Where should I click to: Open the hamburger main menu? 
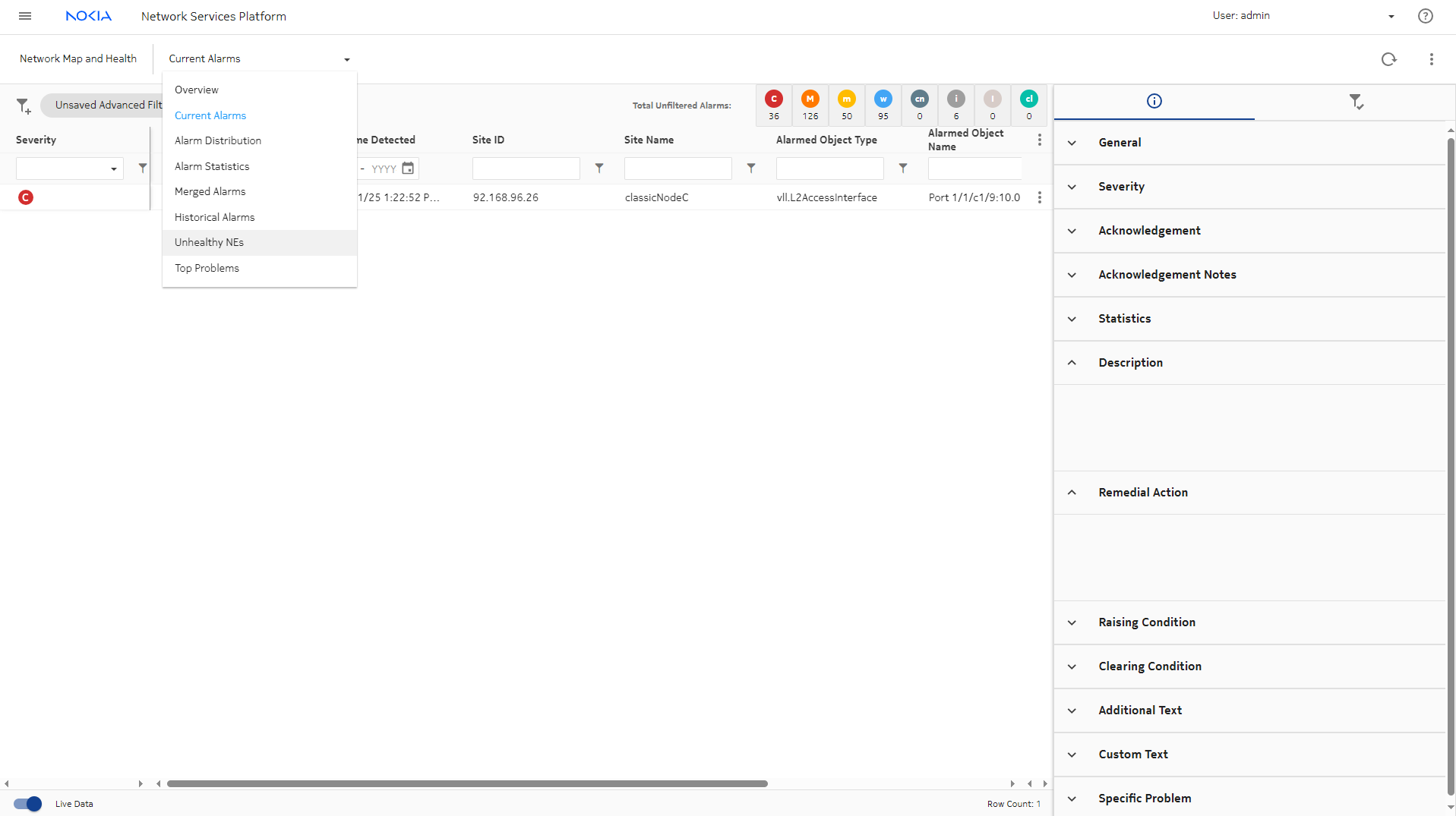click(x=25, y=16)
